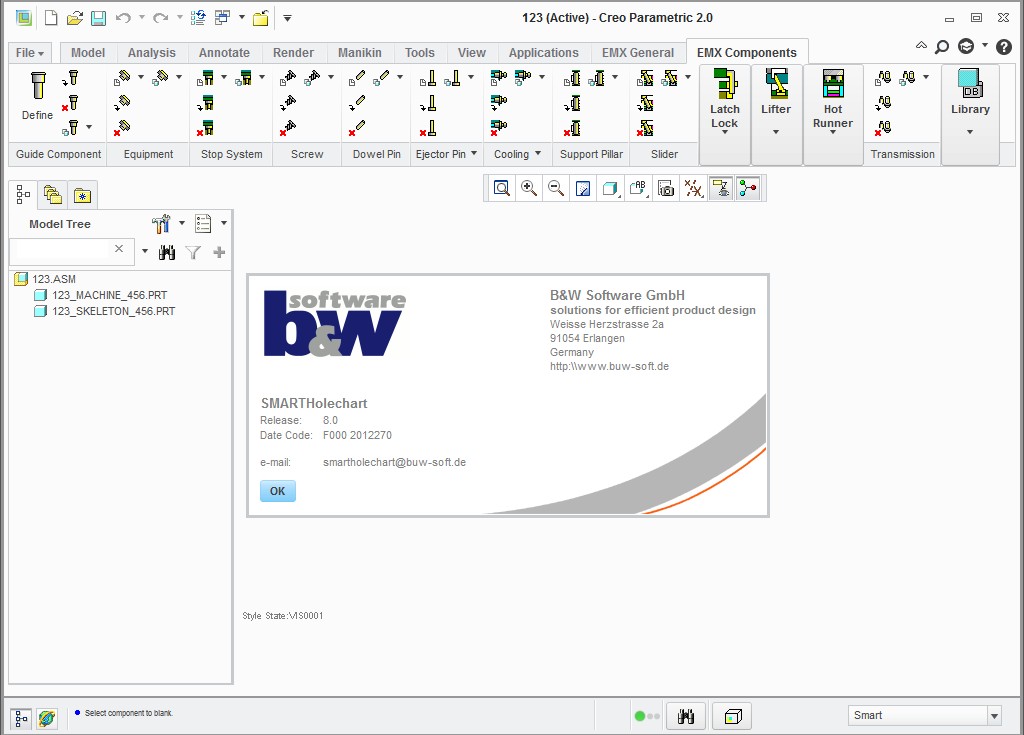Switch to the Folder Browser navigator tab
Image resolution: width=1024 pixels, height=735 pixels.
(52, 195)
